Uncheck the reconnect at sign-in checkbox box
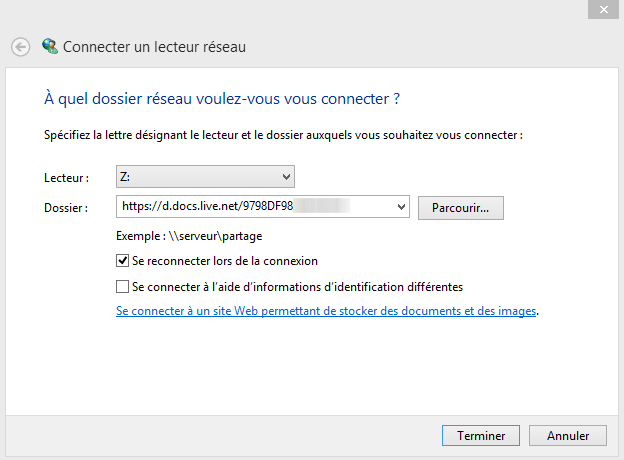This screenshot has width=624, height=460. point(123,261)
